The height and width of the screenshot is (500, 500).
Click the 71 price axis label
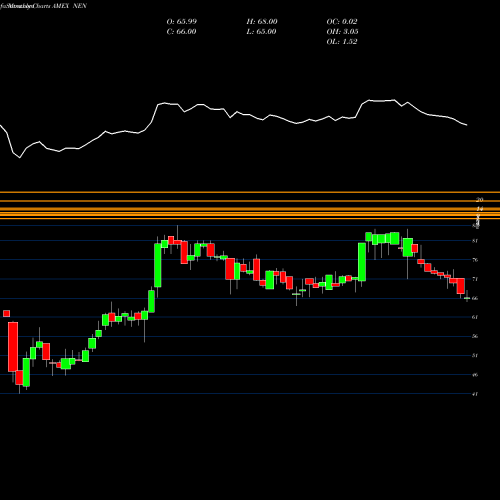(475, 279)
